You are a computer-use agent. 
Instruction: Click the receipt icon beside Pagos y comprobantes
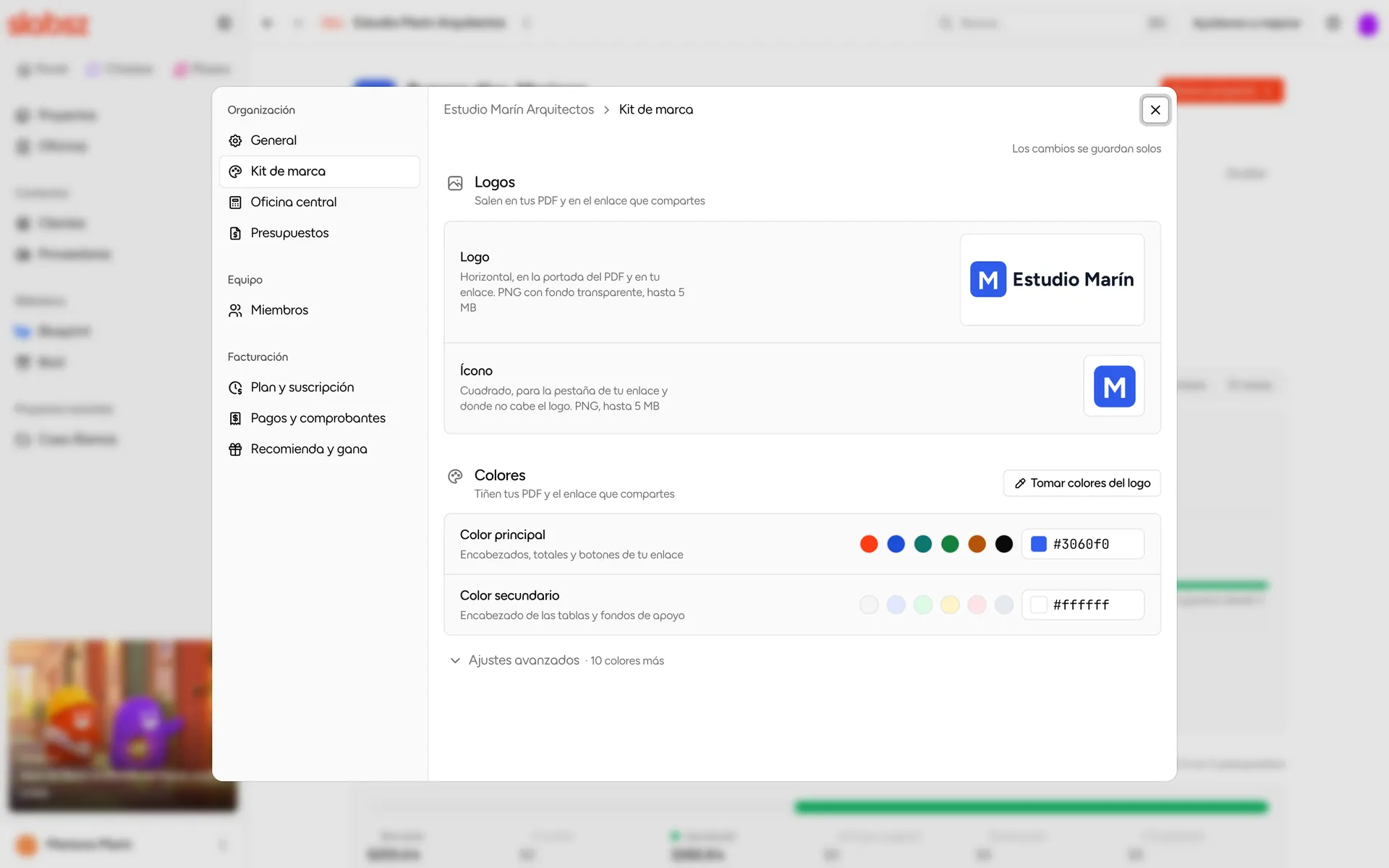235,418
